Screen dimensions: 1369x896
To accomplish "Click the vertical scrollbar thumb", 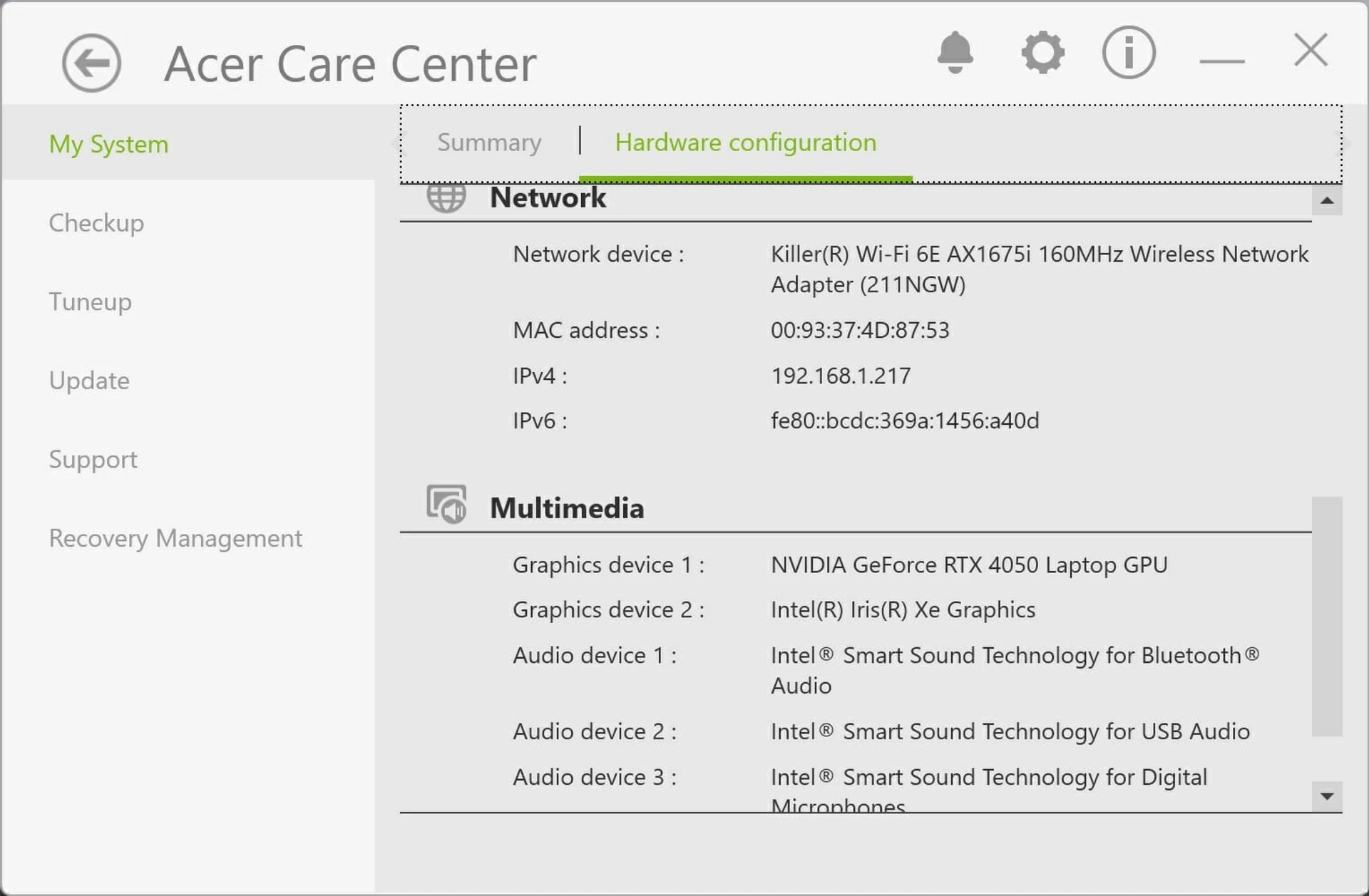I will pyautogui.click(x=1327, y=617).
